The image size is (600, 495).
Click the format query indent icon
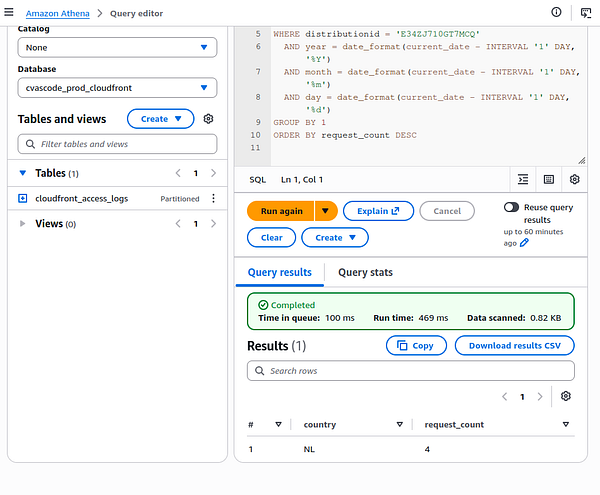pos(523,179)
